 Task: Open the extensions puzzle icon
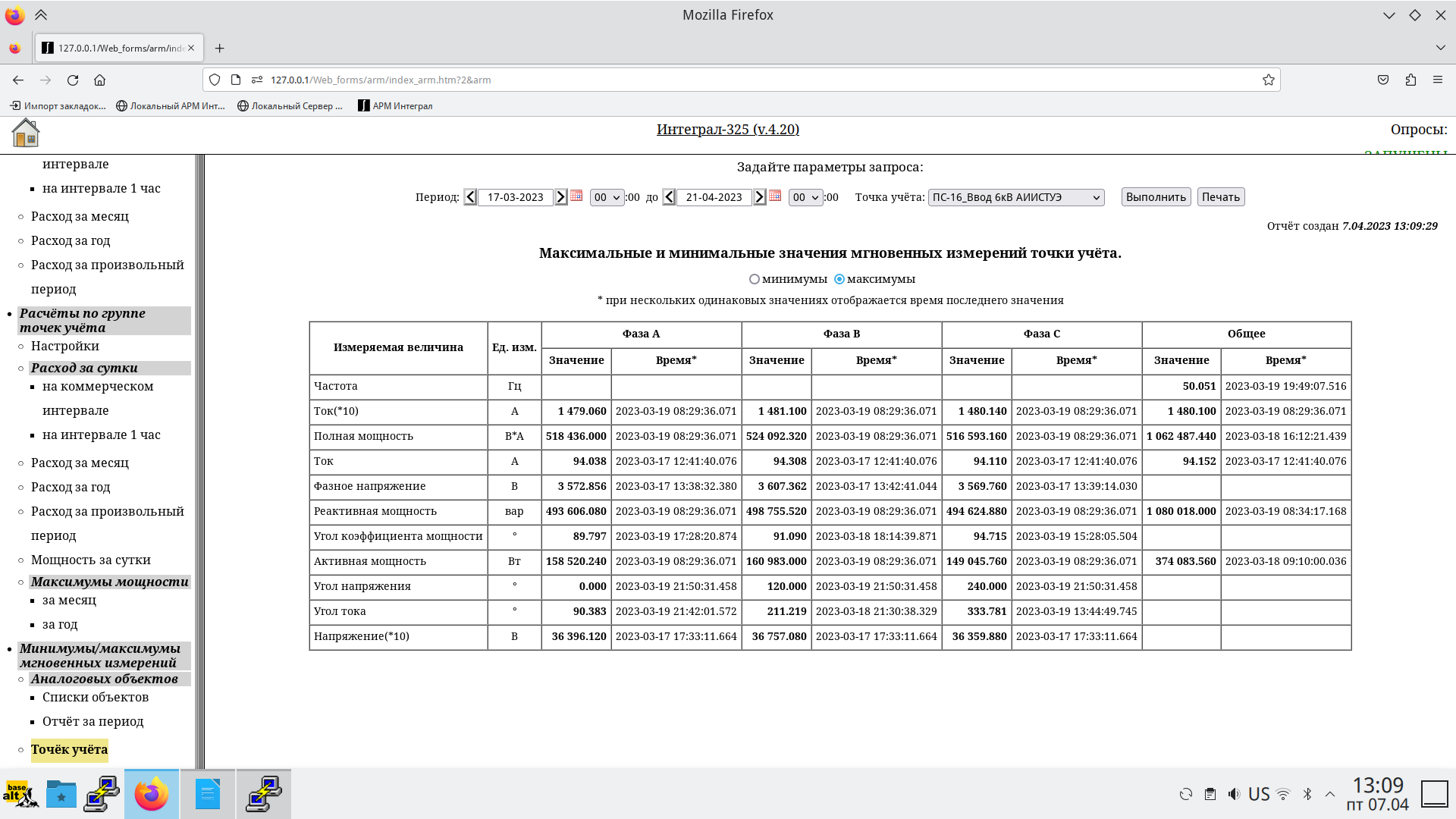(x=1410, y=80)
